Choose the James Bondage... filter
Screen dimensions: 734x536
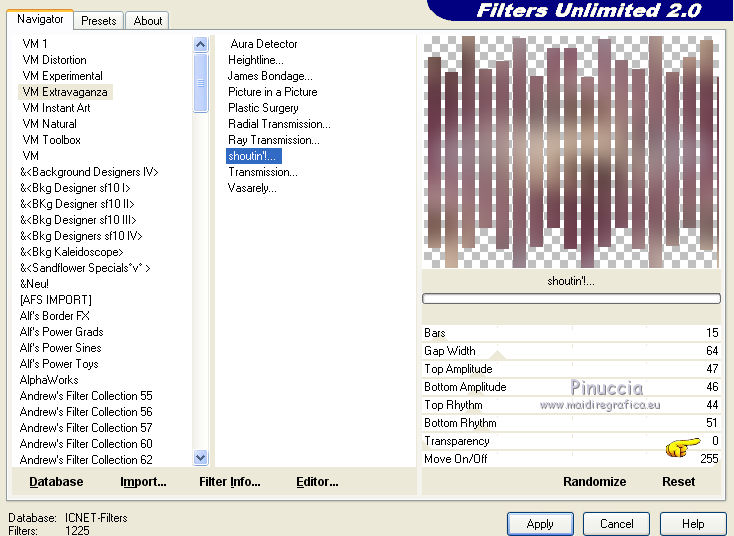pos(270,76)
